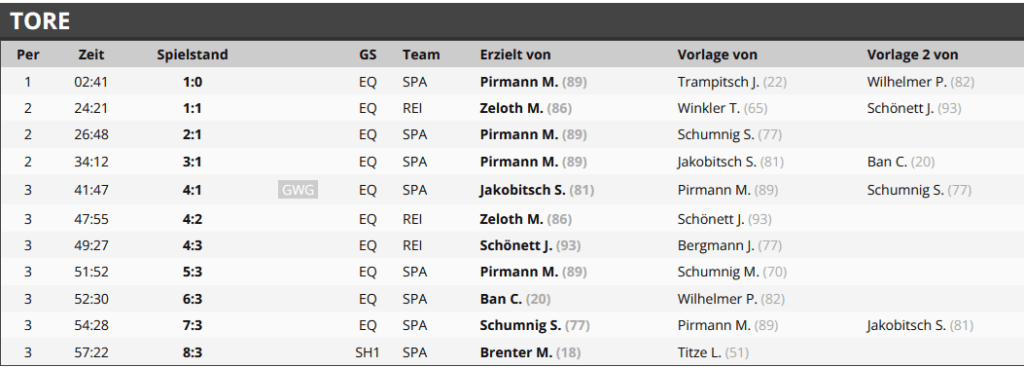Click scorer Ban C. on the 6:3 goal
The height and width of the screenshot is (367, 1024).
coord(501,298)
